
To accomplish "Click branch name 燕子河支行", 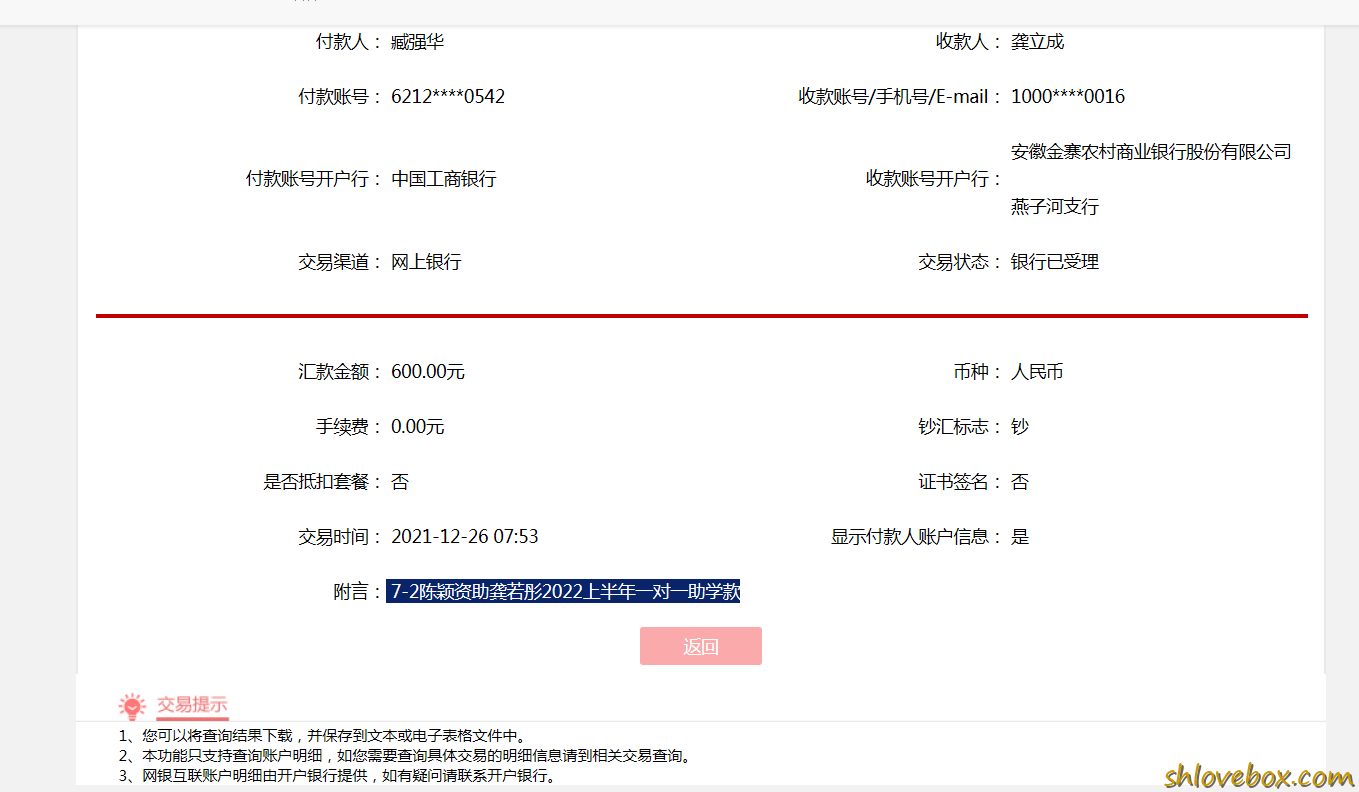I will click(1055, 207).
